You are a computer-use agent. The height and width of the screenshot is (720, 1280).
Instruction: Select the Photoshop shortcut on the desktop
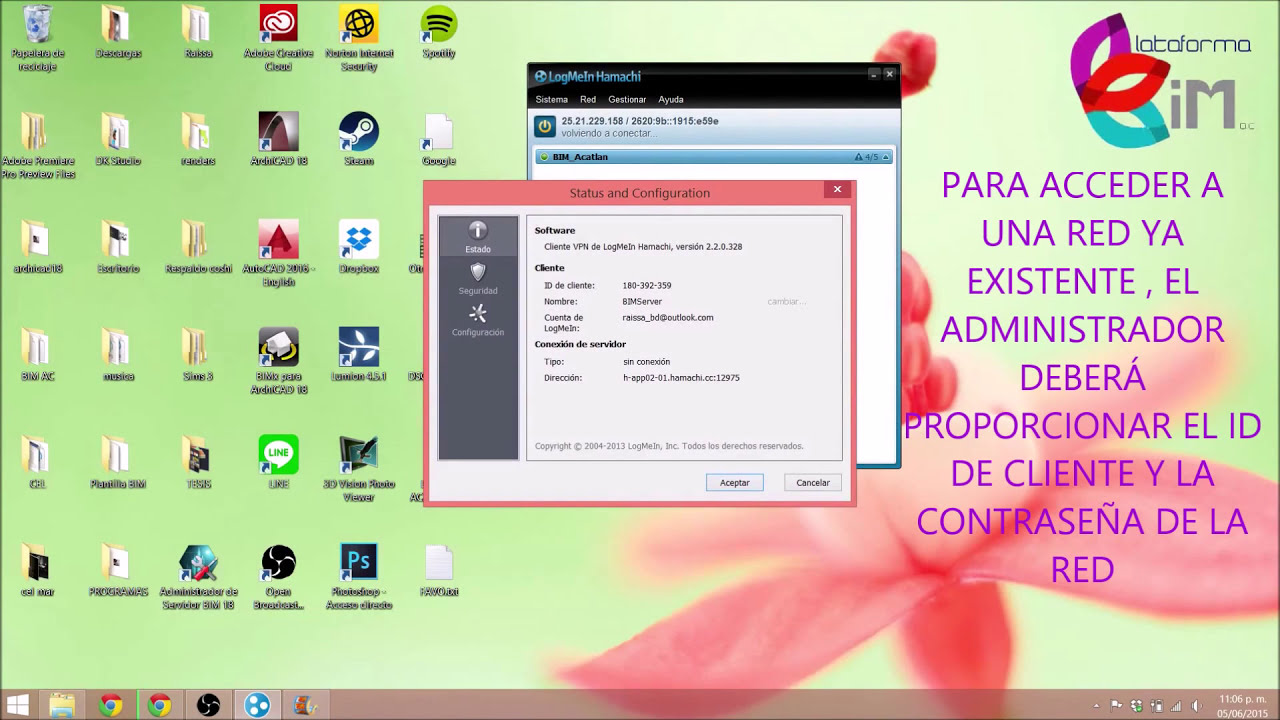pos(359,577)
